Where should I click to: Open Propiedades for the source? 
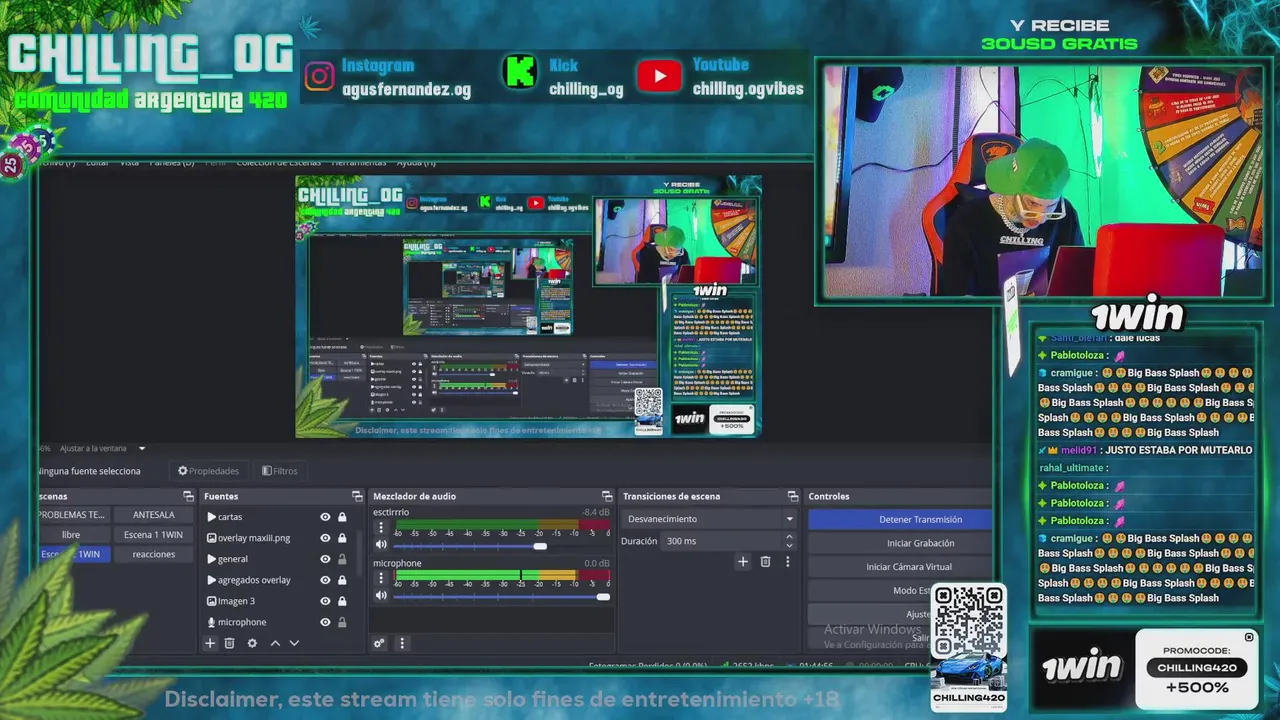point(208,471)
